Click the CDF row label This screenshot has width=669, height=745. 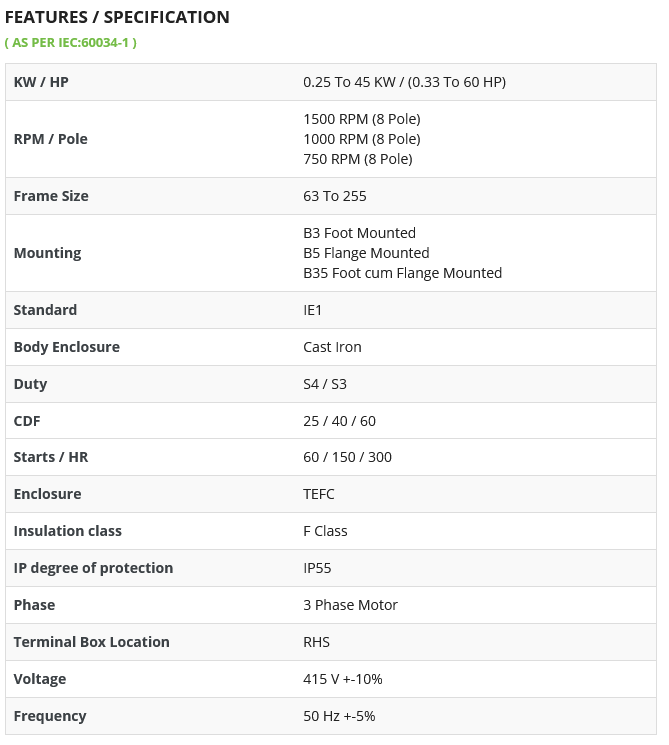27,421
